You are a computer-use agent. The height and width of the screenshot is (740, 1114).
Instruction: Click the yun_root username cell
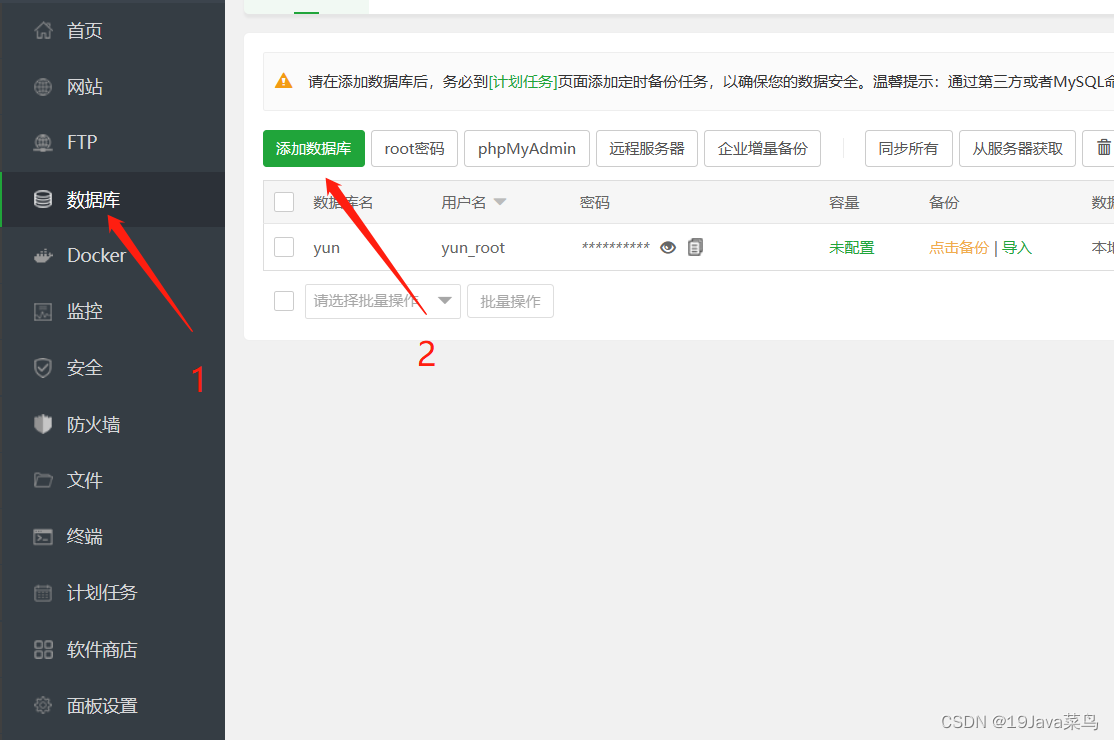473,248
